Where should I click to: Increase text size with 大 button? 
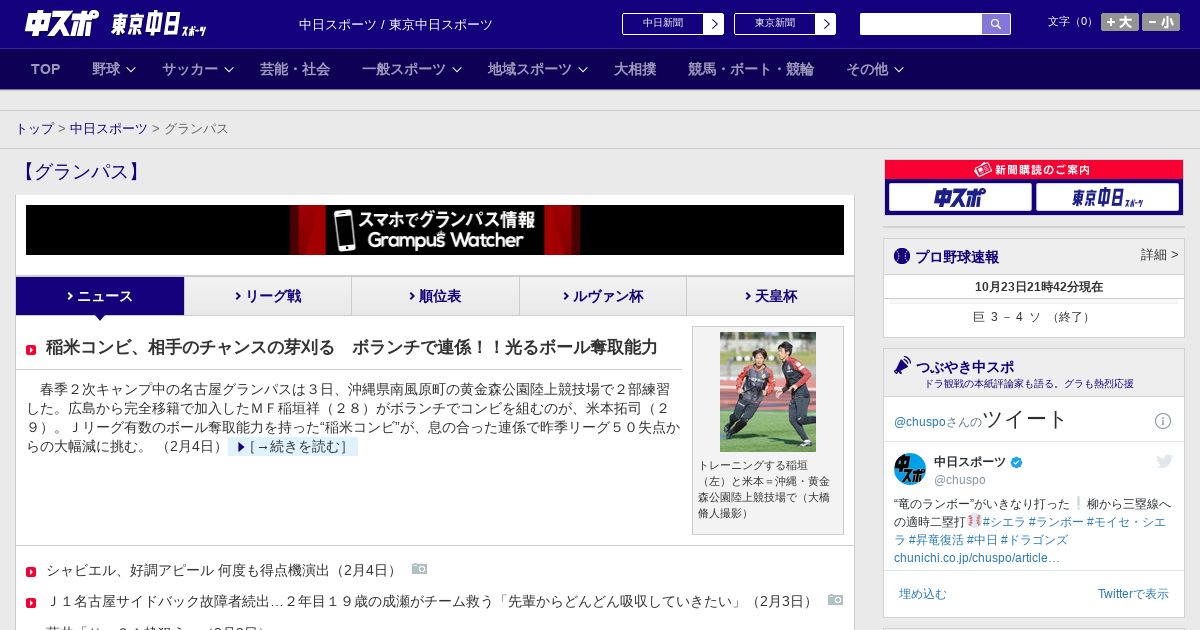1120,22
